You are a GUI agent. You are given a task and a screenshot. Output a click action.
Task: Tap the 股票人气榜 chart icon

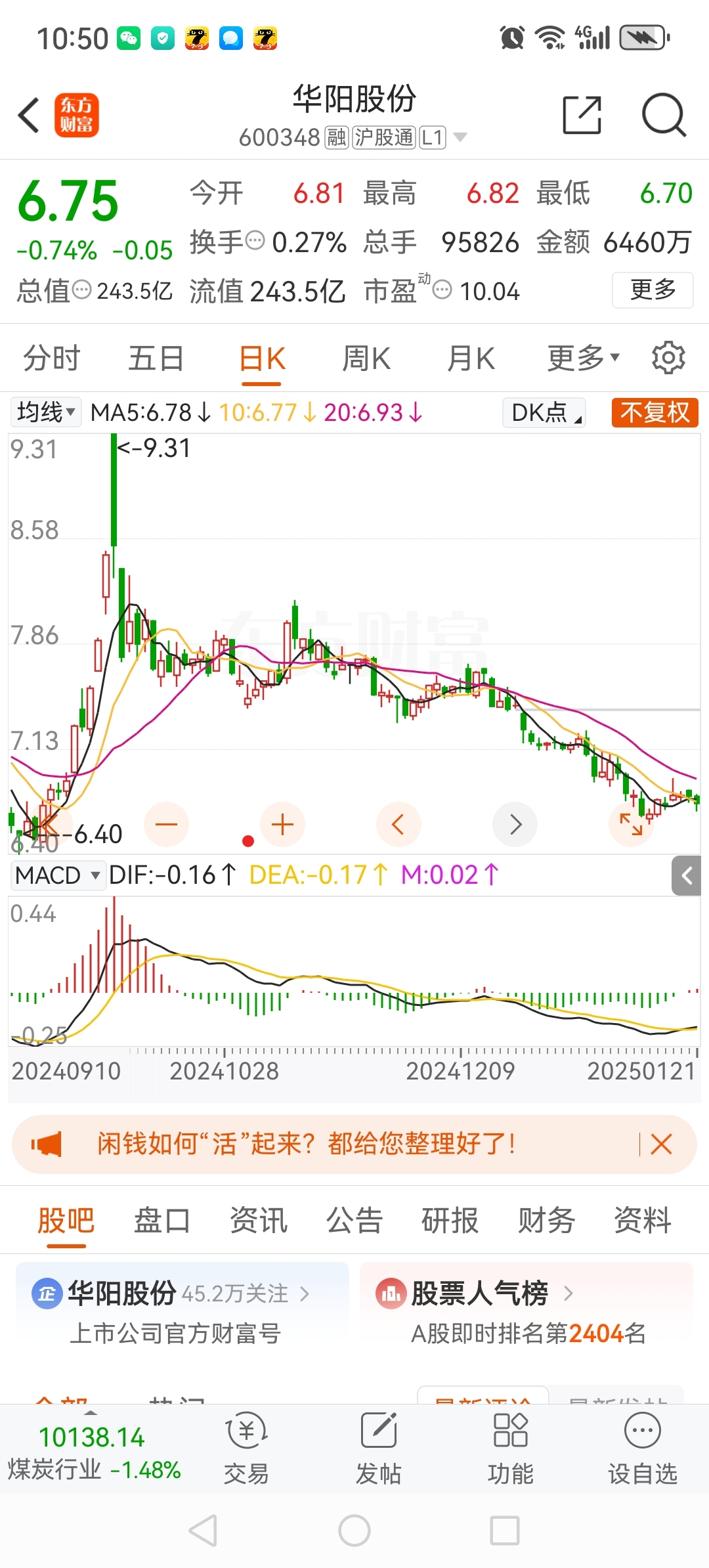pyautogui.click(x=391, y=1294)
